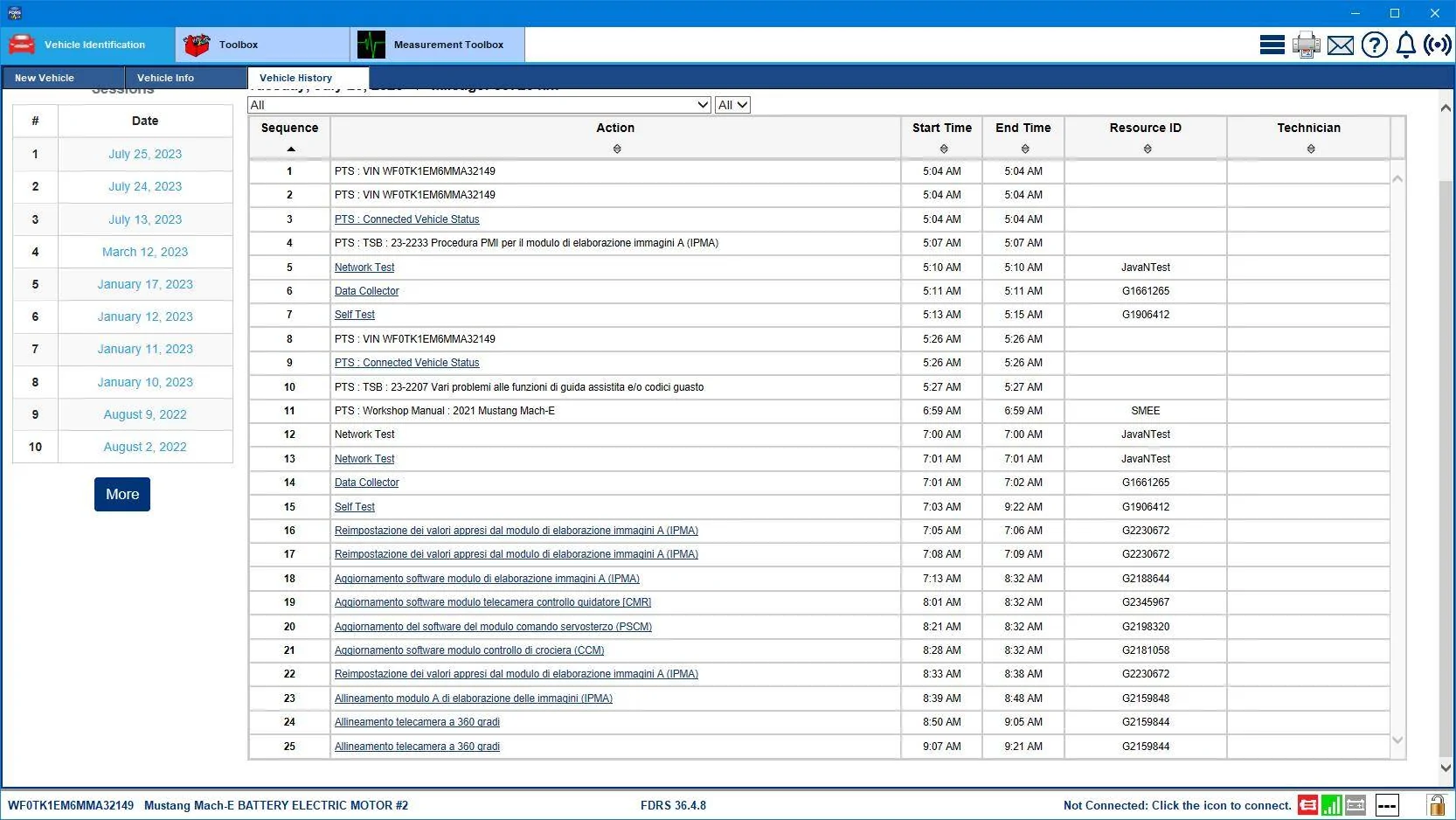Click the red car Vehicle Identification icon
Viewport: 1456px width, 820px height.
(22, 44)
